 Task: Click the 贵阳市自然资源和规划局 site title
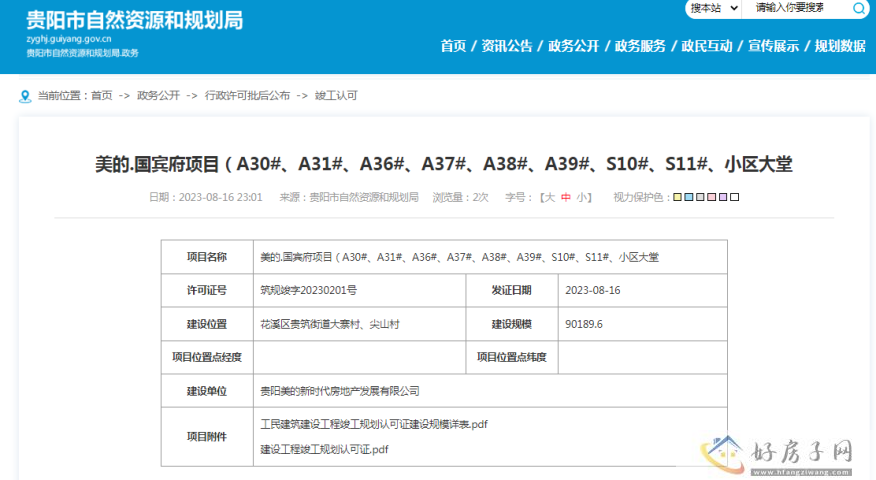[x=135, y=21]
